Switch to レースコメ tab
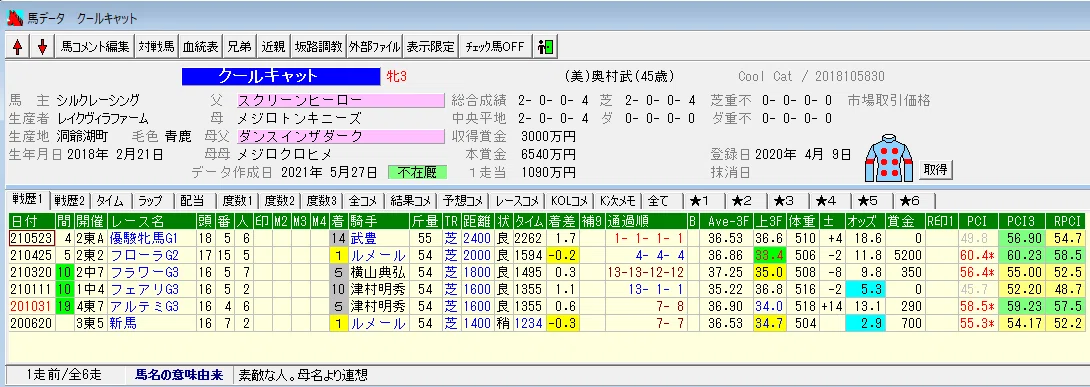Screen dimensions: 1090x387 pos(516,201)
